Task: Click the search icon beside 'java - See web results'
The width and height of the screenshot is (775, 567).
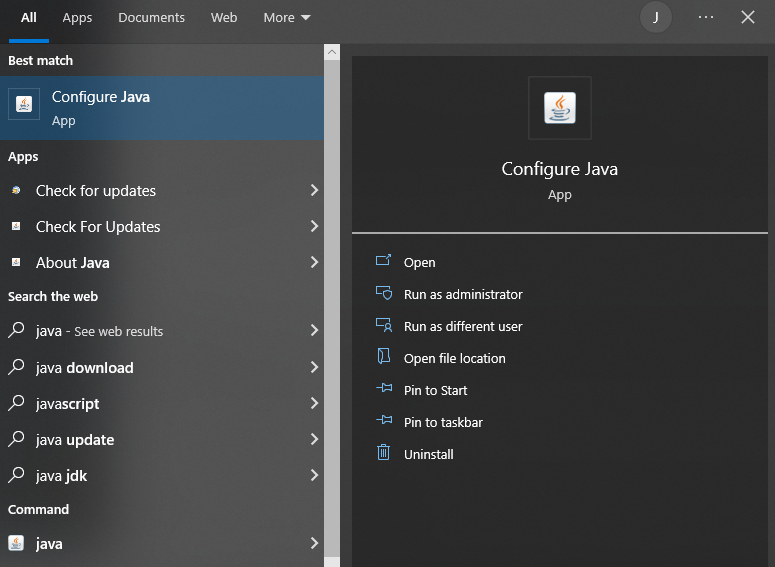Action: (x=16, y=330)
